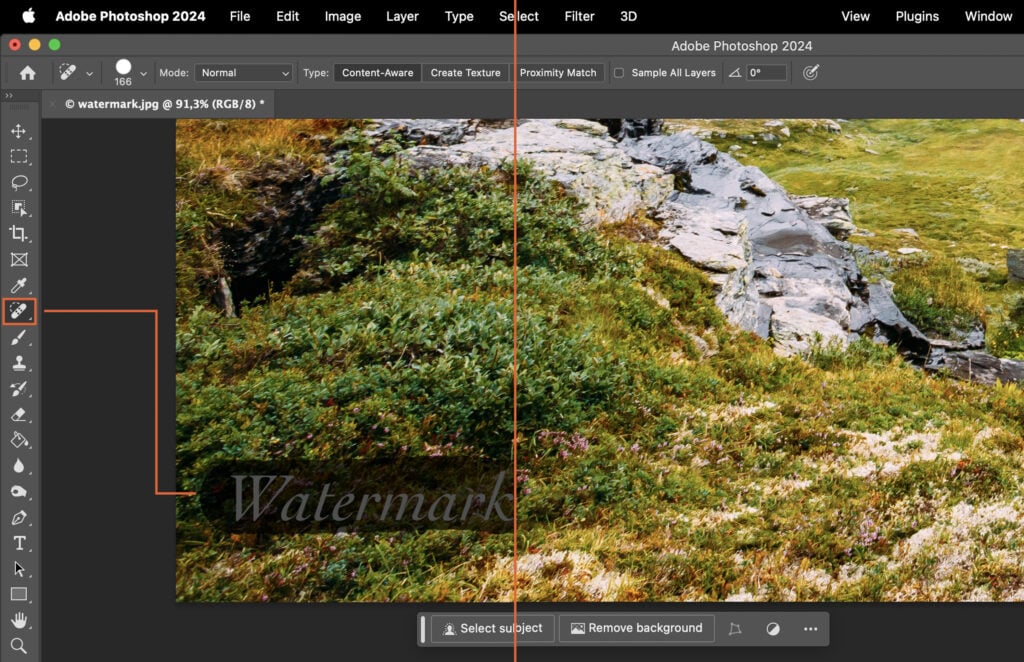Click the Home icon in the options bar
This screenshot has height=662, width=1024.
point(26,72)
